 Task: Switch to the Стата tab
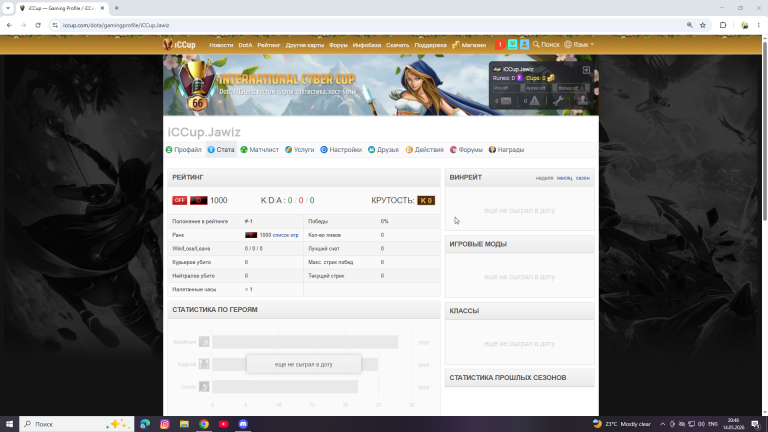point(221,149)
